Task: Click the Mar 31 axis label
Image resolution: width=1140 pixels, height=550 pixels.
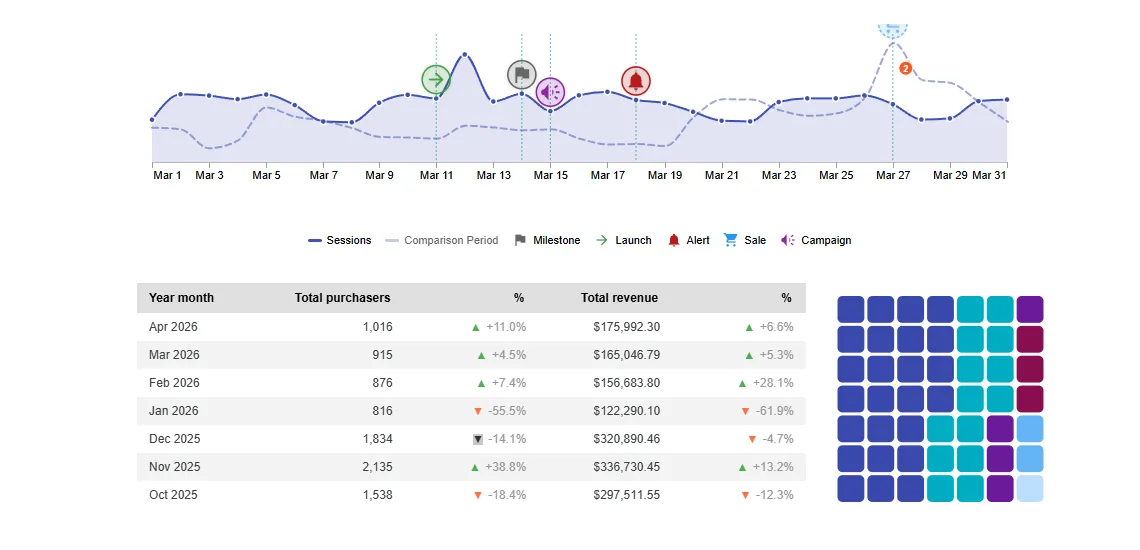Action: pyautogui.click(x=990, y=175)
